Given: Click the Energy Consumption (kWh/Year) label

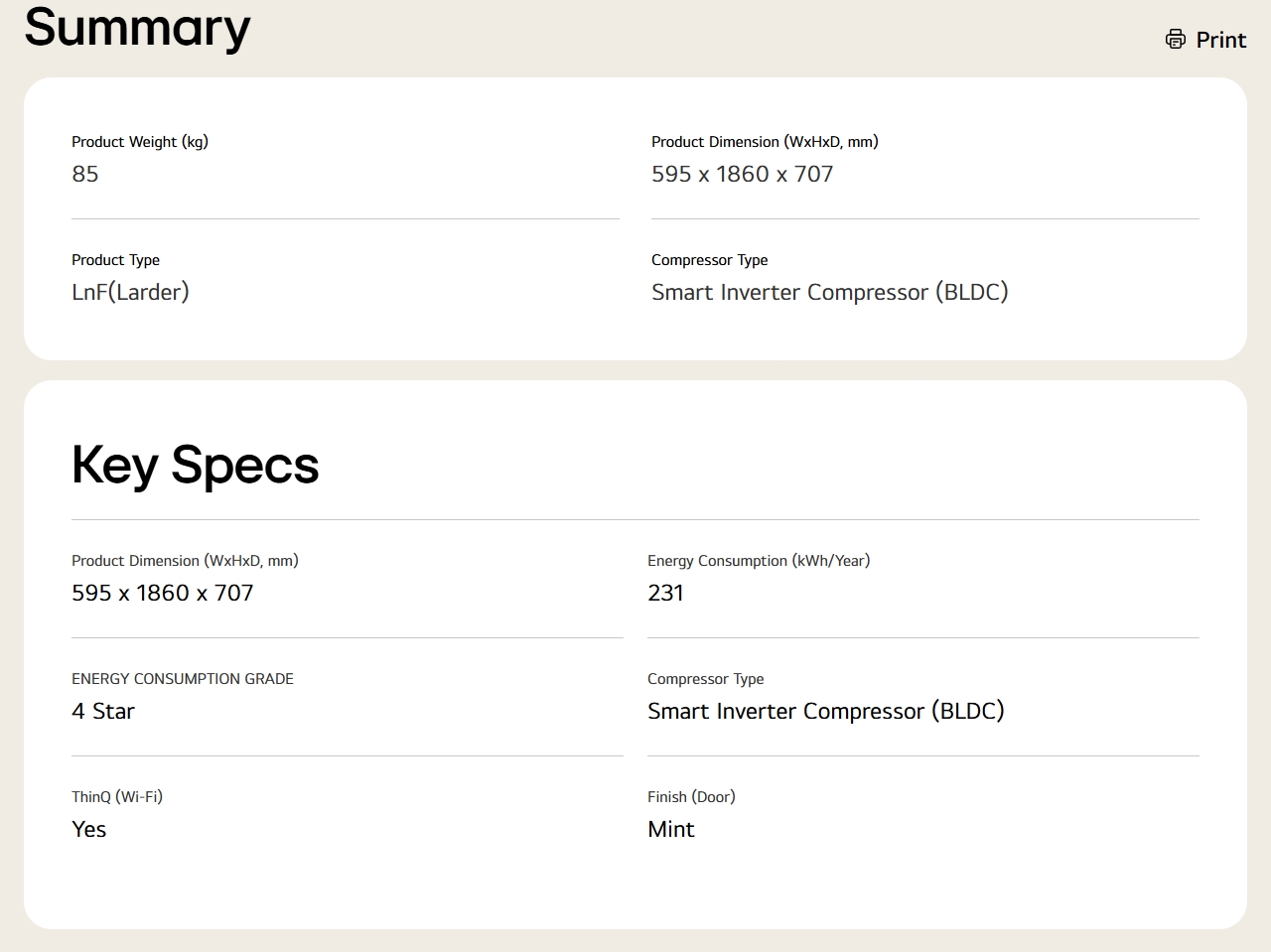Looking at the screenshot, I should (x=759, y=561).
